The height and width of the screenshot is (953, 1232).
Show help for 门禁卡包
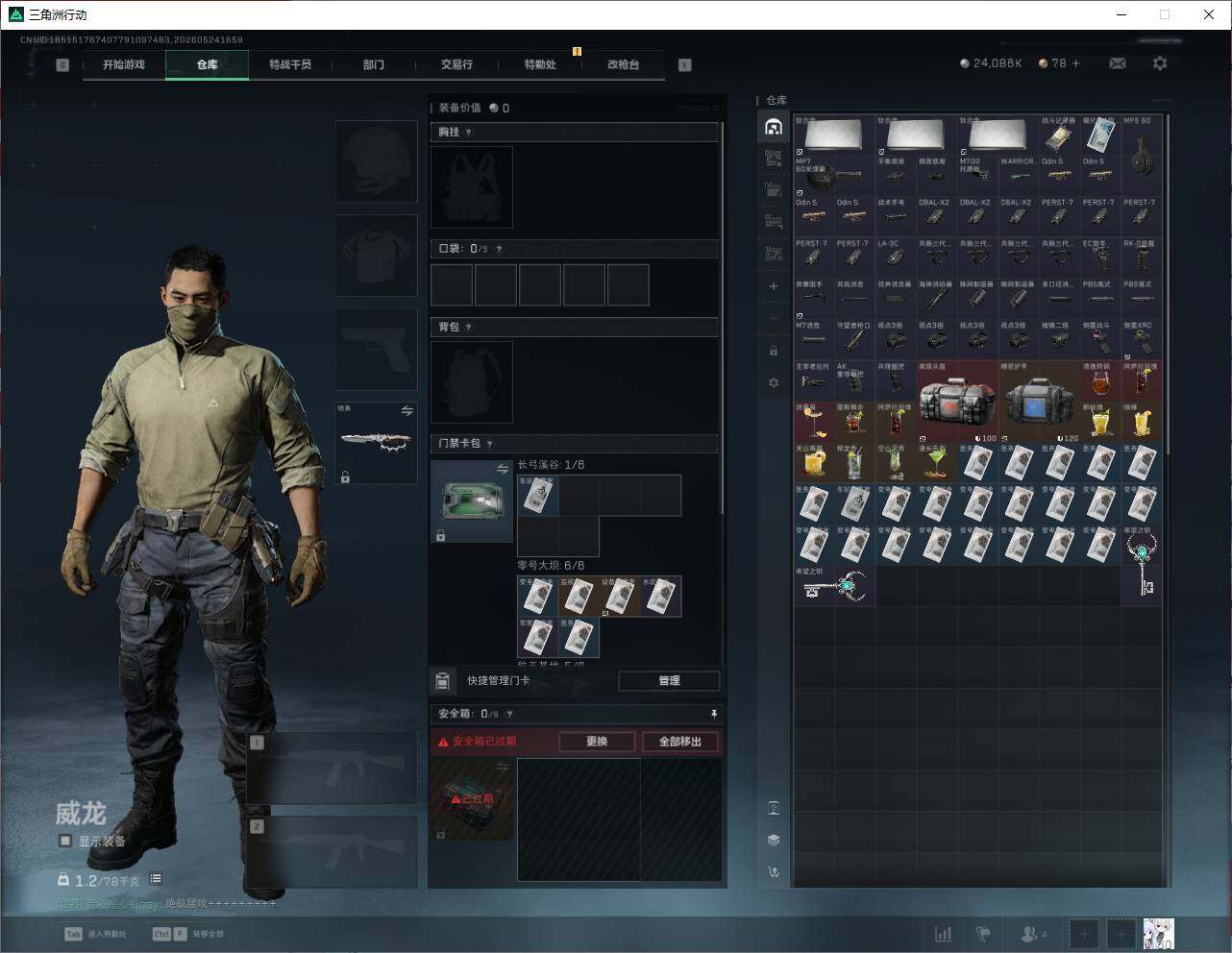pyautogui.click(x=490, y=444)
